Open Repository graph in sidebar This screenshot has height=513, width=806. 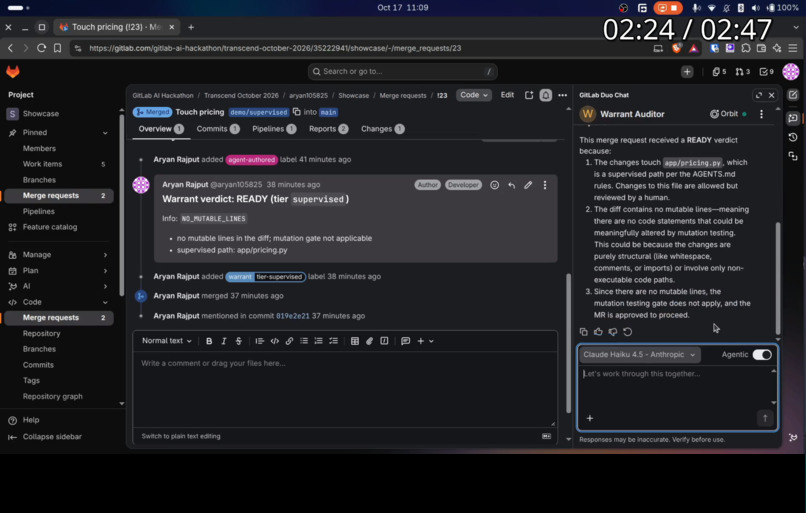[52, 396]
